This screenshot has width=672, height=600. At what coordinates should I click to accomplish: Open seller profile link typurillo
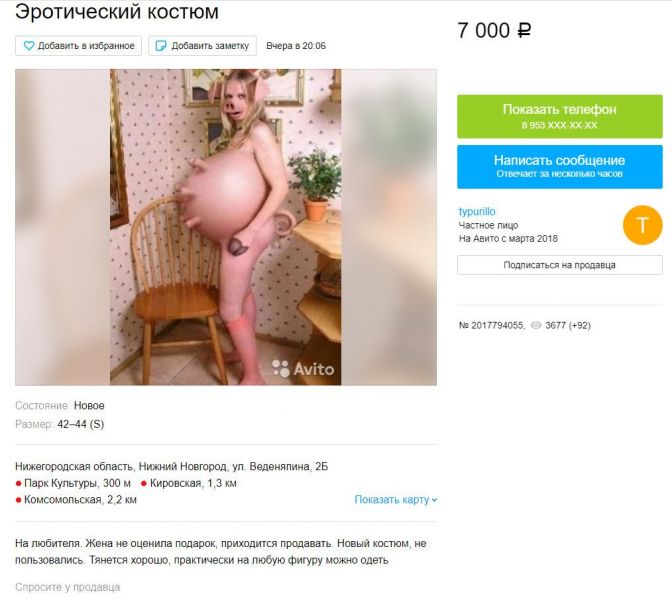[x=477, y=212]
